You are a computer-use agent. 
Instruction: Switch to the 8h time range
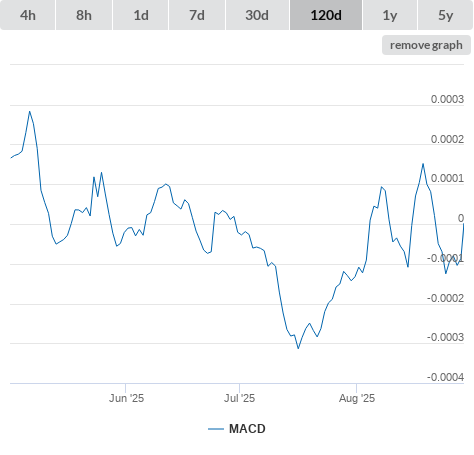point(84,15)
